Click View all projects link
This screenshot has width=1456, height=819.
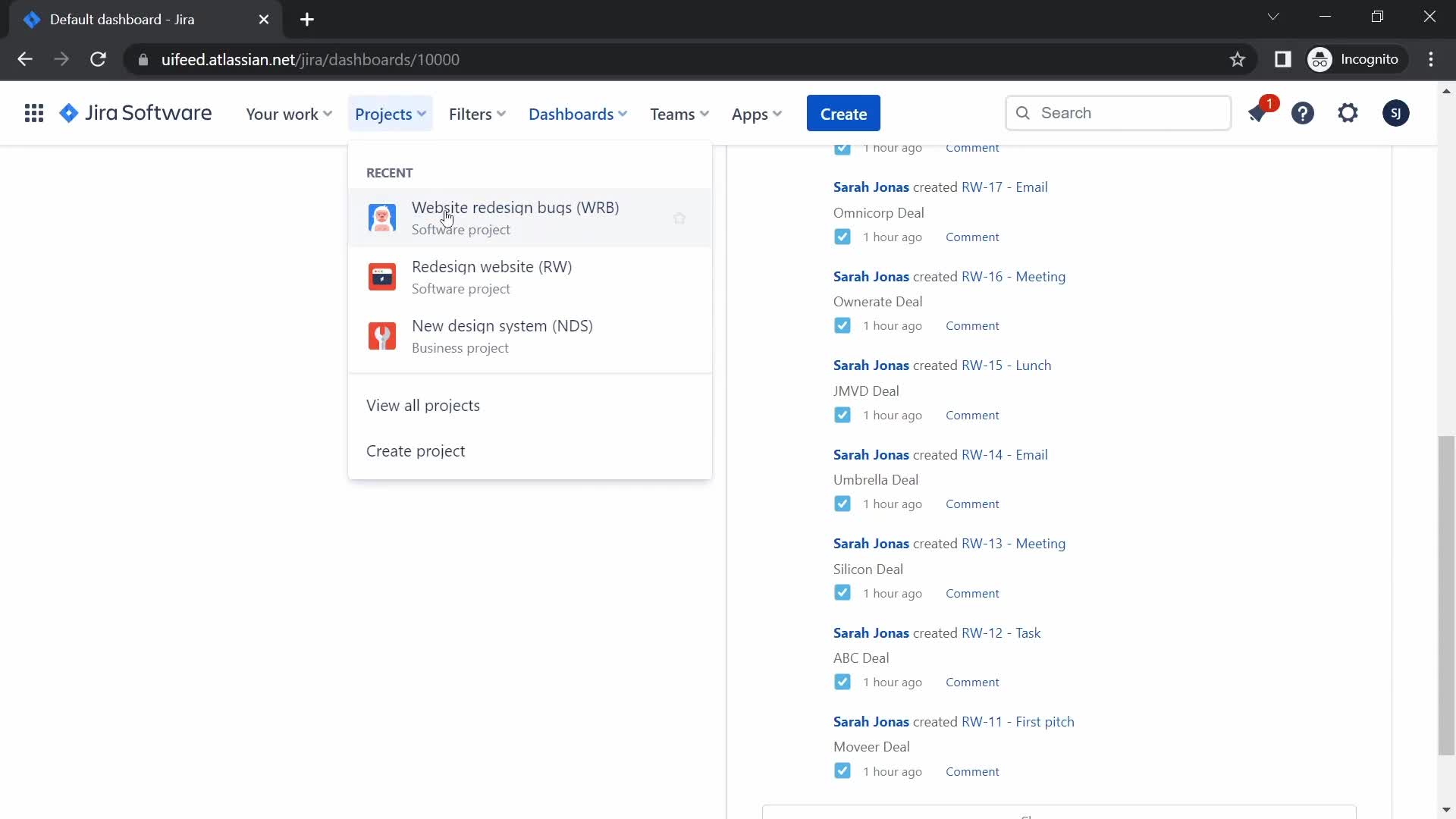[423, 405]
